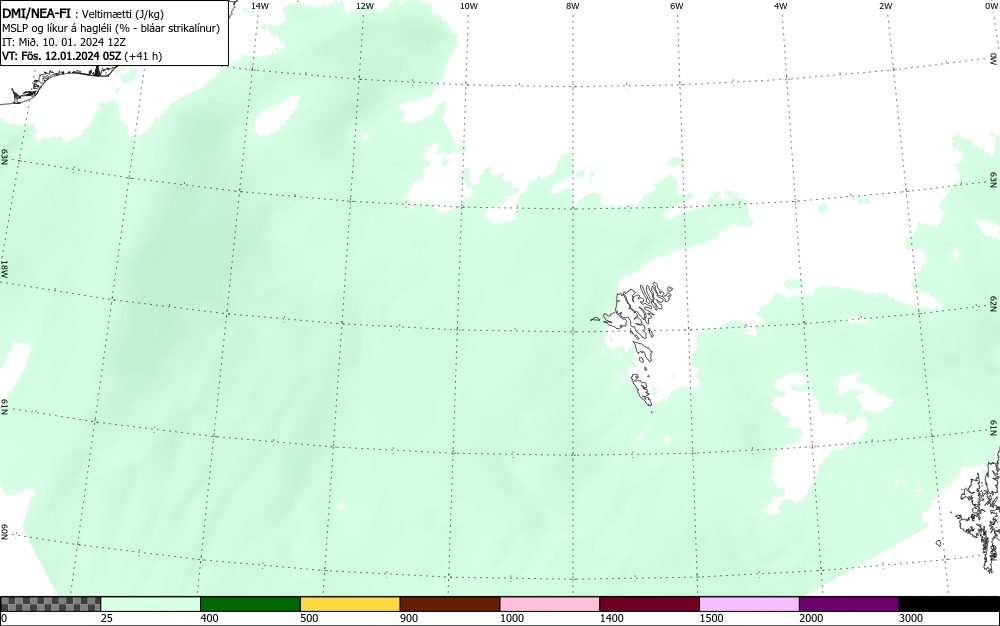Click the dark green 400–500 legend swatch
This screenshot has height=626, width=1000.
tap(250, 604)
